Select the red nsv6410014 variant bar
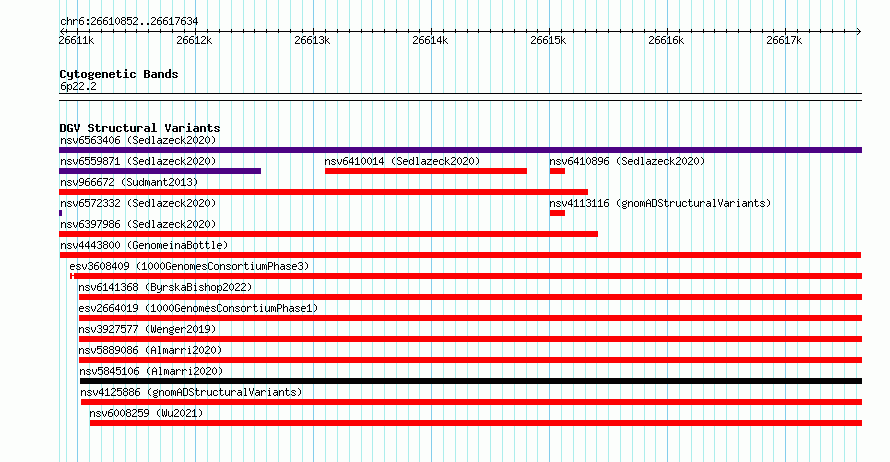Viewport: 890px width, 462px height. (x=426, y=171)
